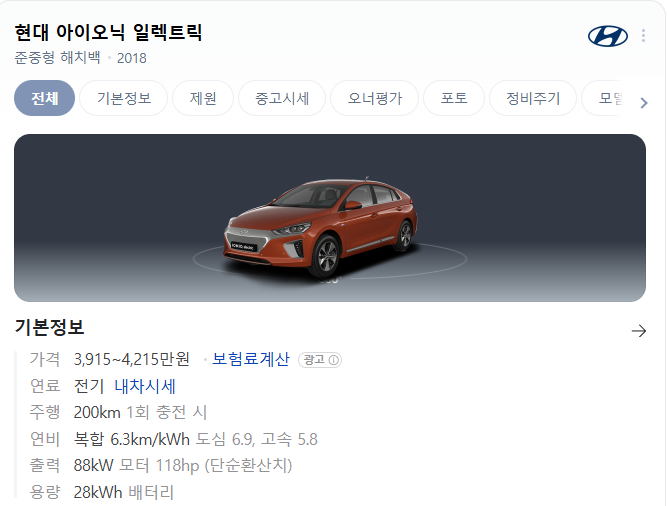Go to the 중고시세 tab
The image size is (667, 506).
(x=282, y=98)
